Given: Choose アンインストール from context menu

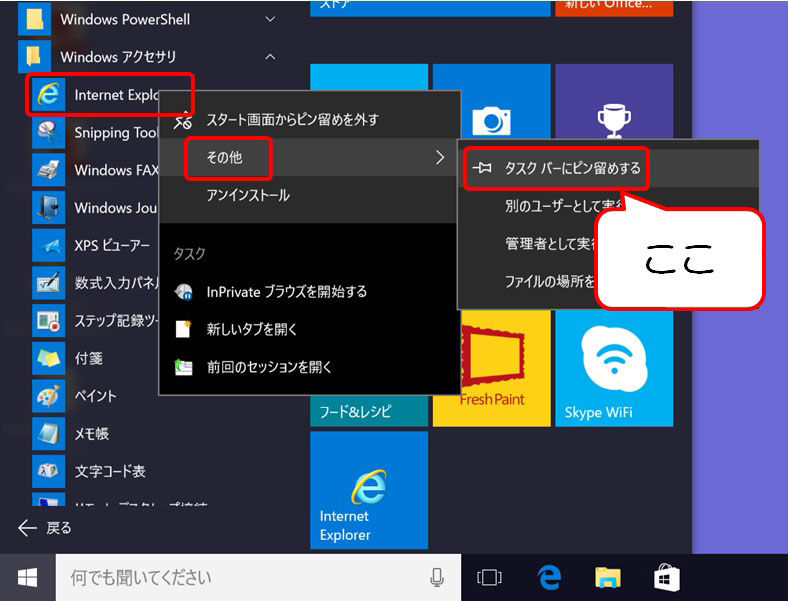Looking at the screenshot, I should (310, 195).
